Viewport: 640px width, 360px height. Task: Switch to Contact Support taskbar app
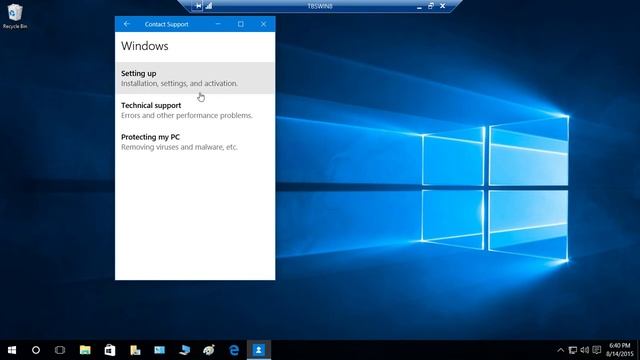coord(258,350)
